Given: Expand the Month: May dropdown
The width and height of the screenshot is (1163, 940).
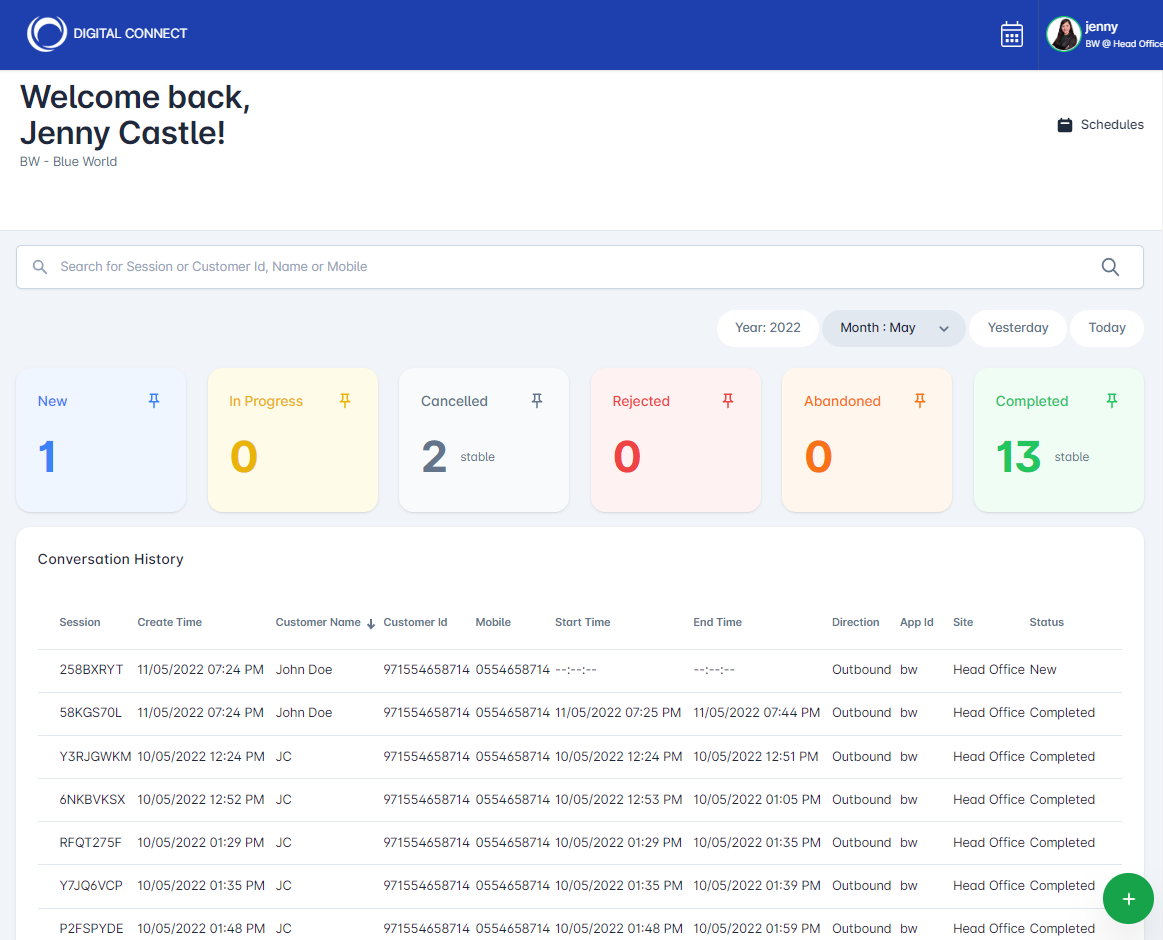Looking at the screenshot, I should coord(893,328).
